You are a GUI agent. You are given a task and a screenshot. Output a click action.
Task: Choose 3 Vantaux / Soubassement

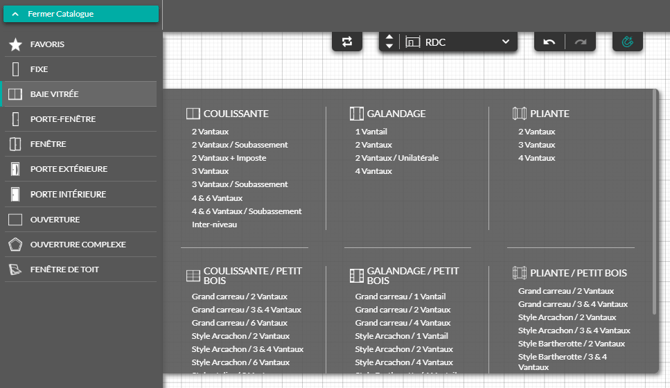(239, 185)
